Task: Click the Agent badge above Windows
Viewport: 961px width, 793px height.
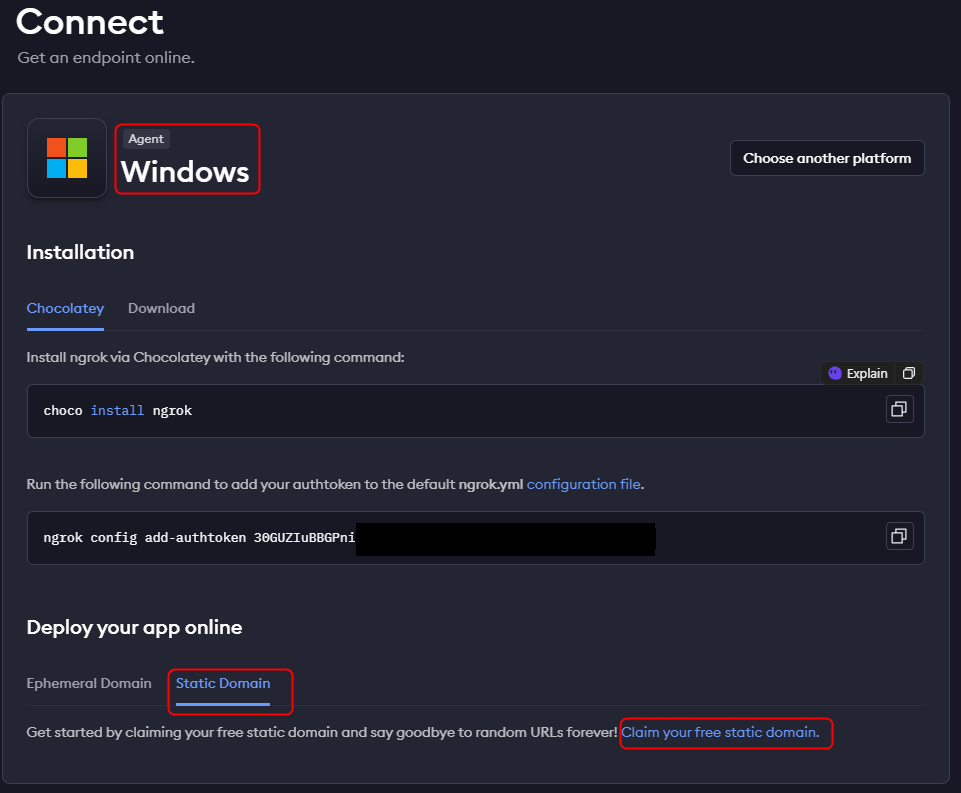Action: 146,139
